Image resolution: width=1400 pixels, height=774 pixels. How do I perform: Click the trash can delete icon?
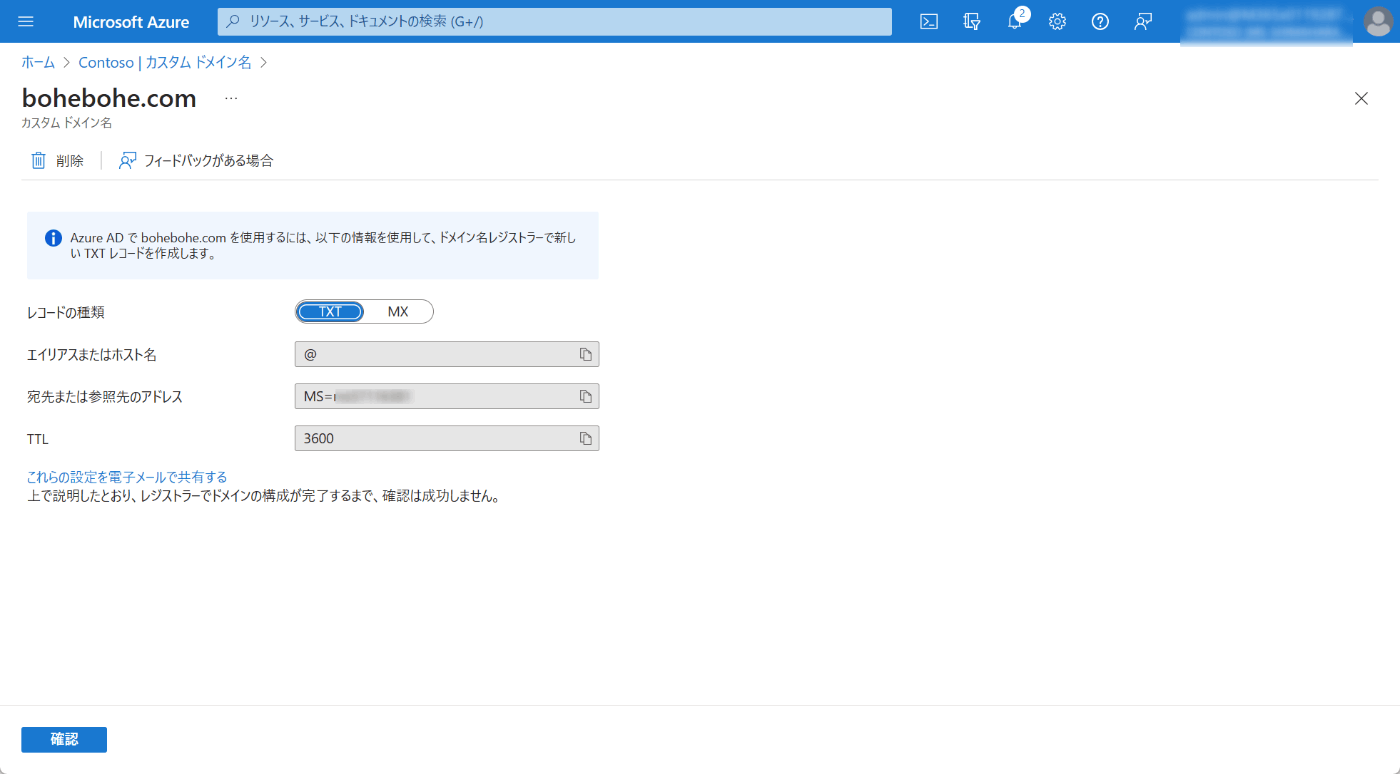click(x=38, y=160)
